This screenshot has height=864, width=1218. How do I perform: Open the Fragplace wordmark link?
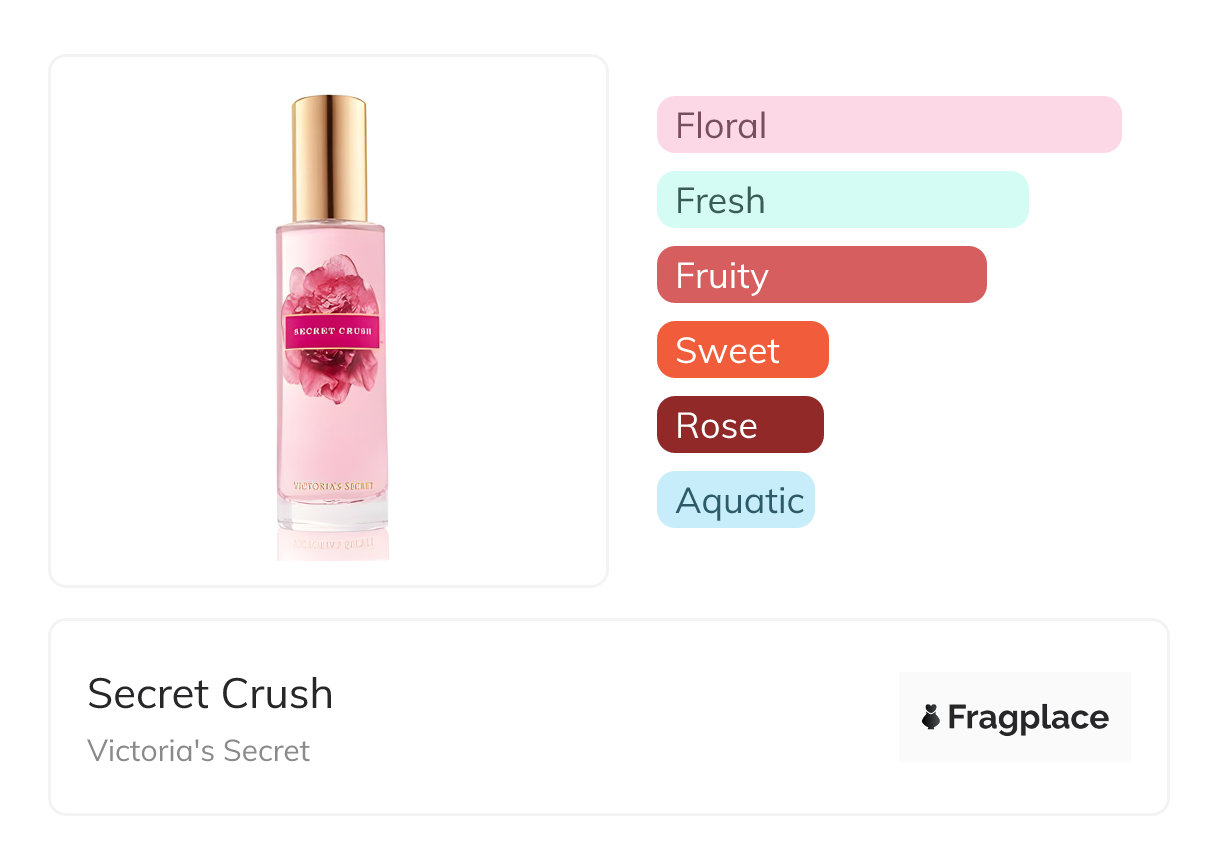(x=1028, y=718)
